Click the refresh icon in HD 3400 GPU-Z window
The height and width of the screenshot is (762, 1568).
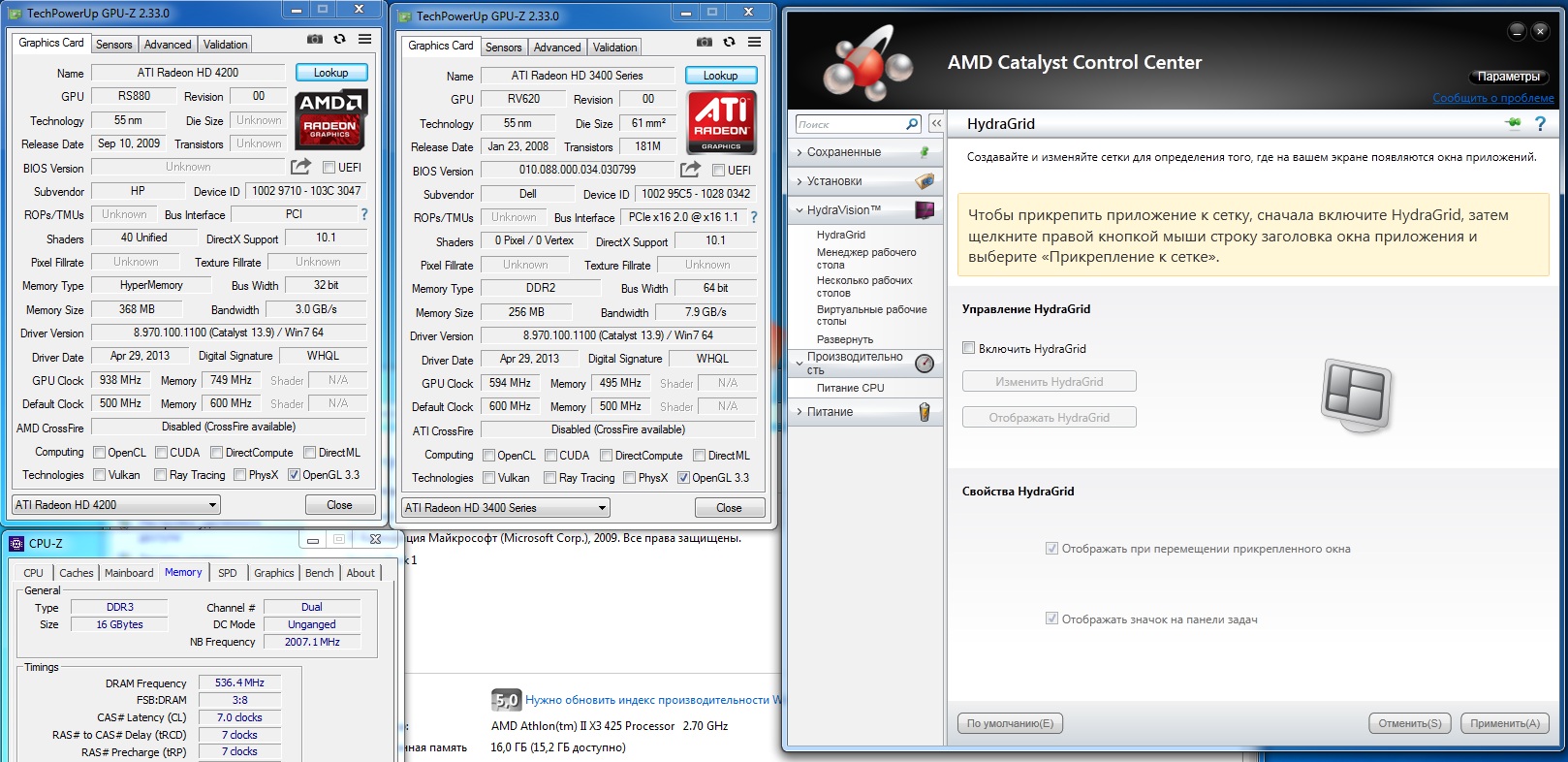click(729, 43)
